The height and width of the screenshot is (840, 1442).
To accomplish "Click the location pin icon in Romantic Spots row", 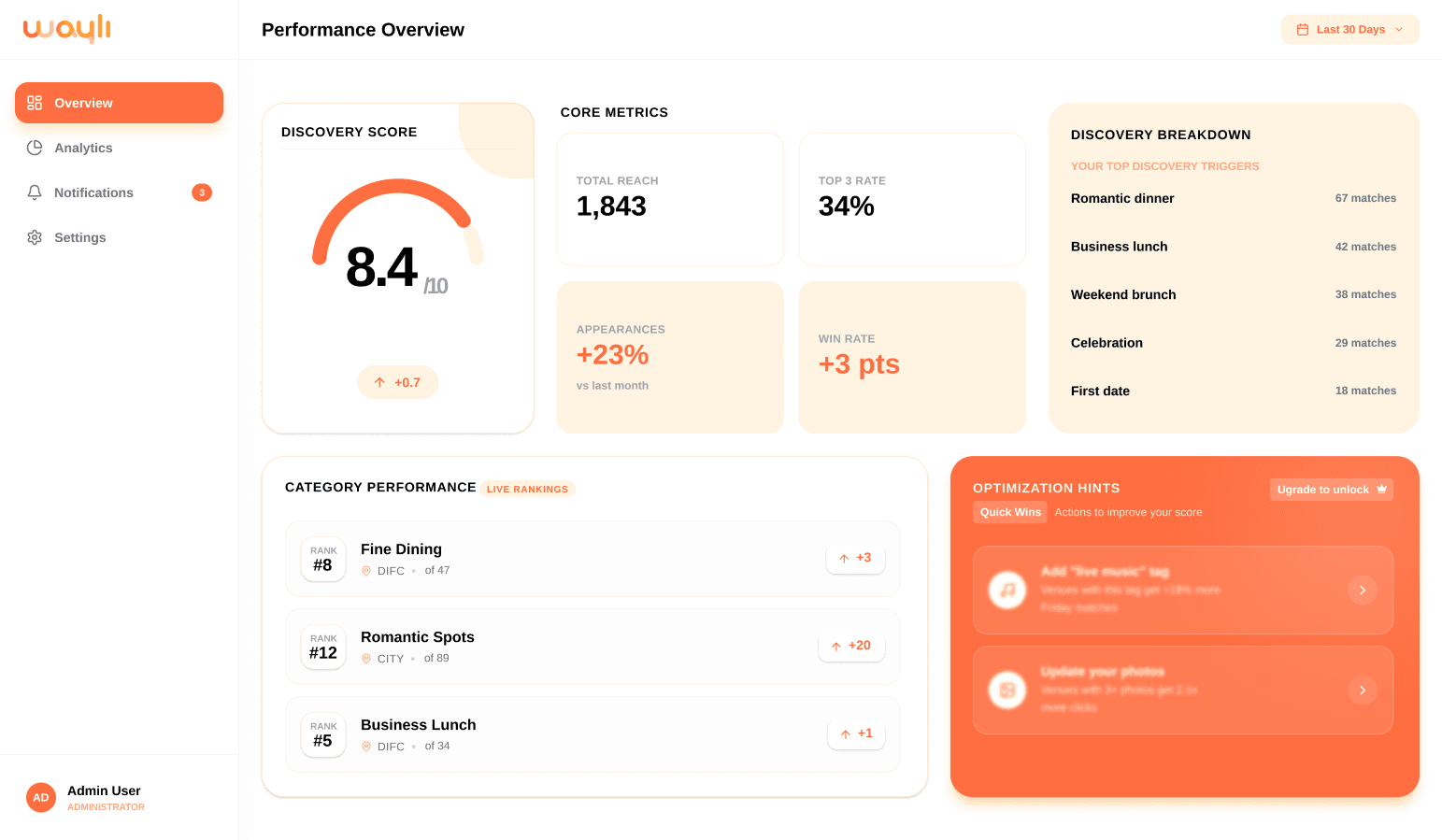I will pyautogui.click(x=366, y=659).
